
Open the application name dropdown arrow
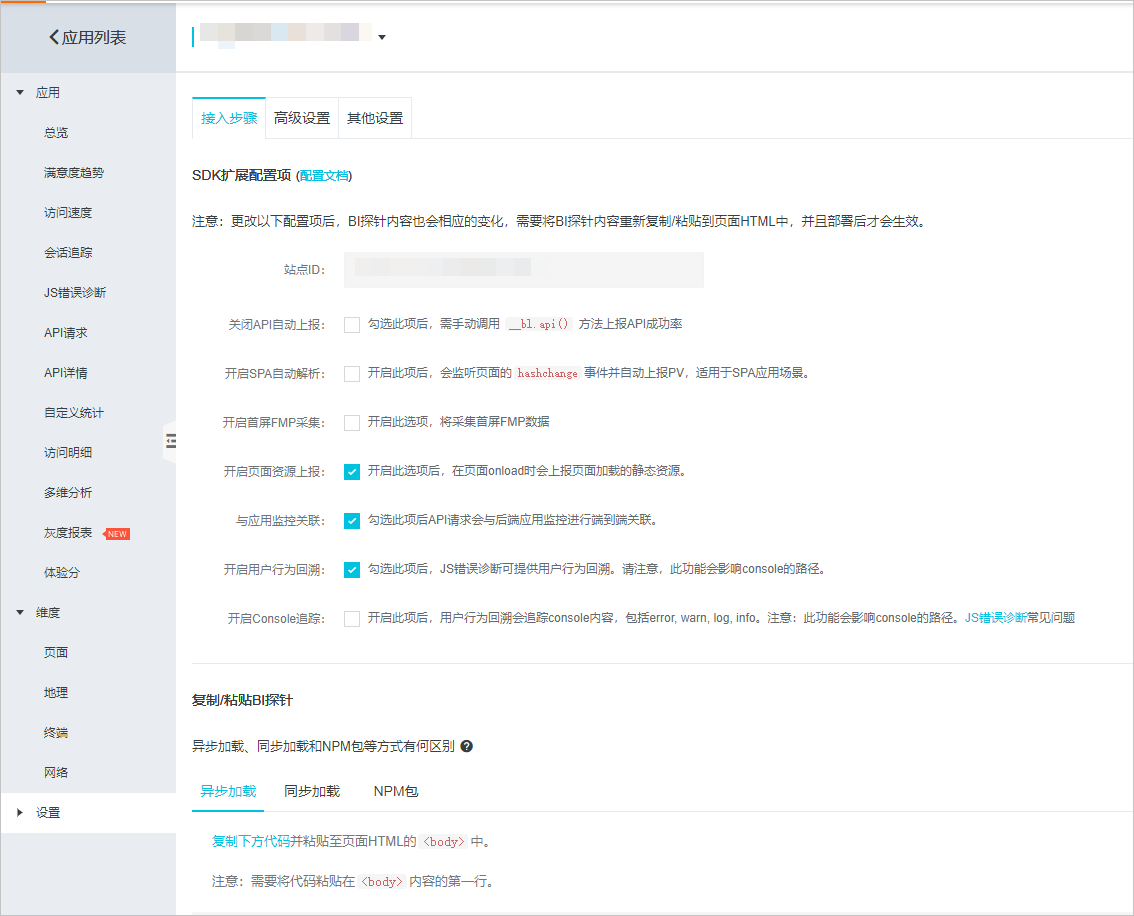tap(382, 38)
